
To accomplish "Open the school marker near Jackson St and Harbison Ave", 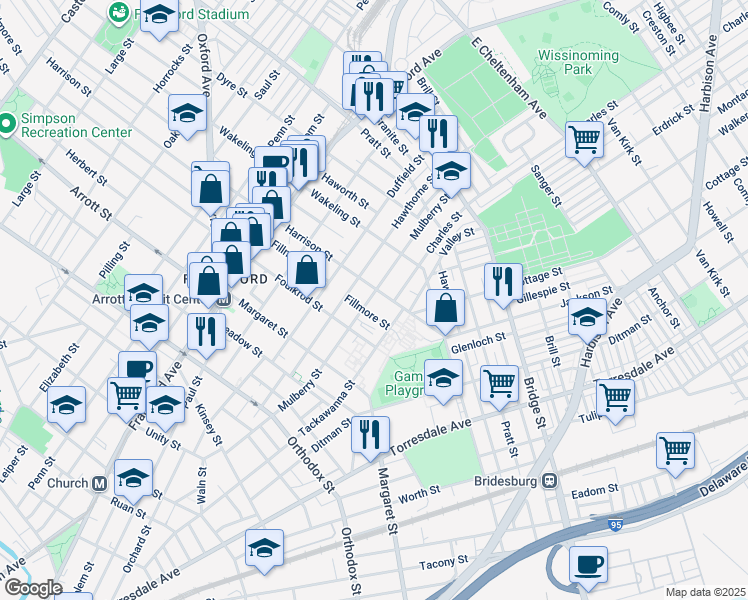I will pos(588,321).
